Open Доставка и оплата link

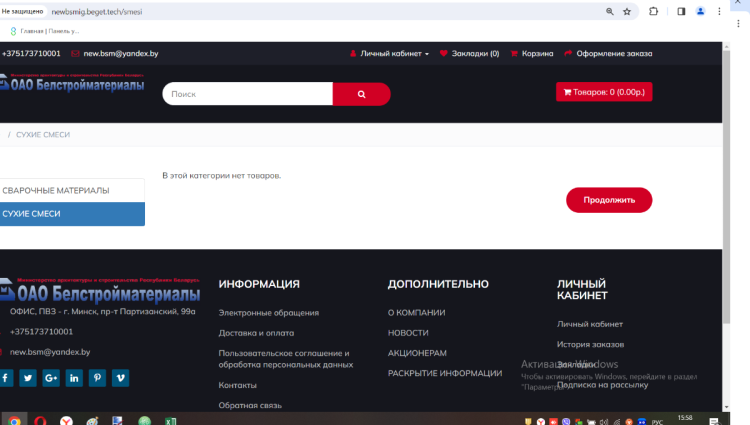tap(256, 333)
